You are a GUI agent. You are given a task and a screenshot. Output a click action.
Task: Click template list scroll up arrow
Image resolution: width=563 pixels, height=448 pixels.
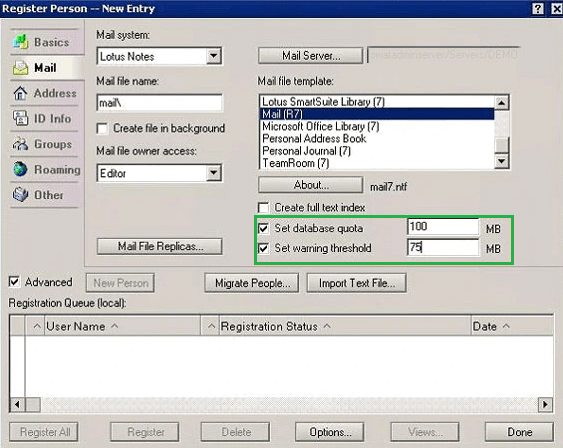pyautogui.click(x=502, y=103)
